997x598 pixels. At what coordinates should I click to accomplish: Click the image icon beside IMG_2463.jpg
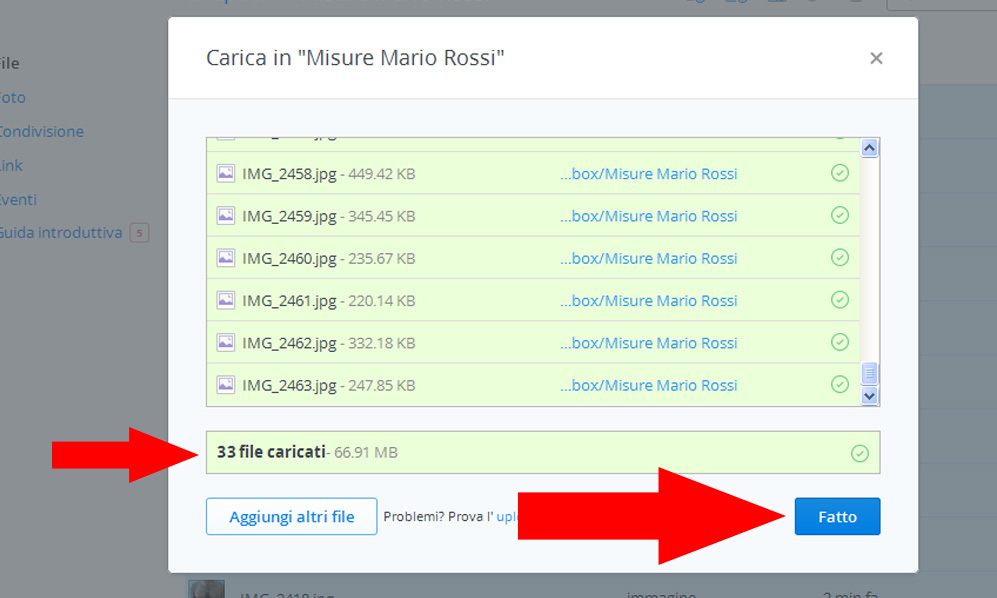(226, 385)
